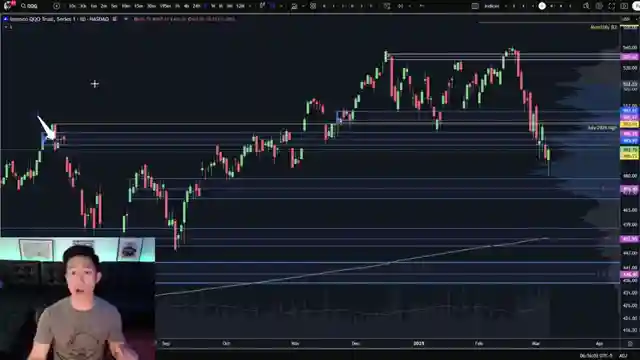Viewport: 640px width, 360px height.
Task: Select the 15m timeframe
Action: [139, 6]
